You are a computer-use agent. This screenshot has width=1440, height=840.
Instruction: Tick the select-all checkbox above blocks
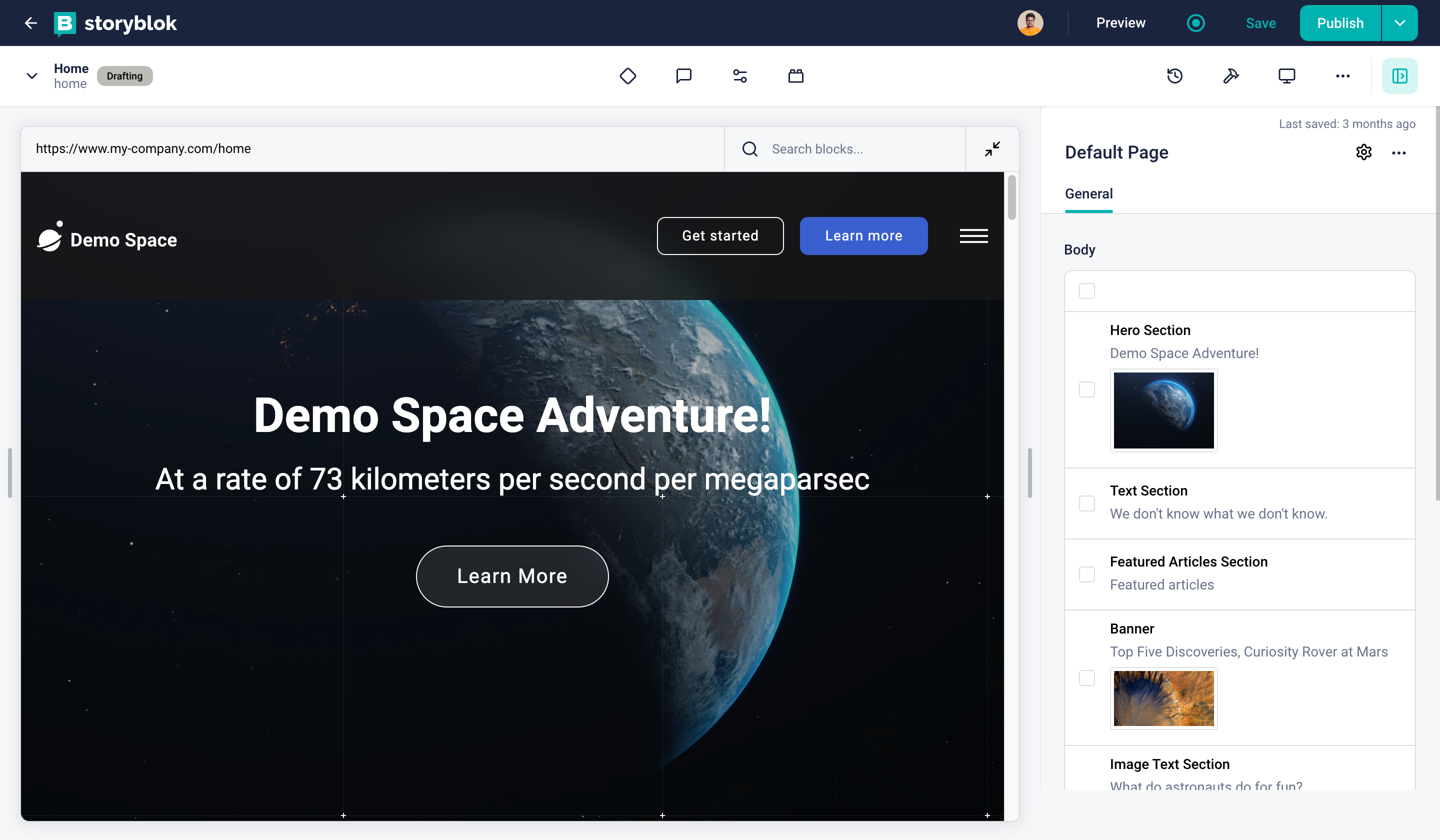tap(1086, 291)
